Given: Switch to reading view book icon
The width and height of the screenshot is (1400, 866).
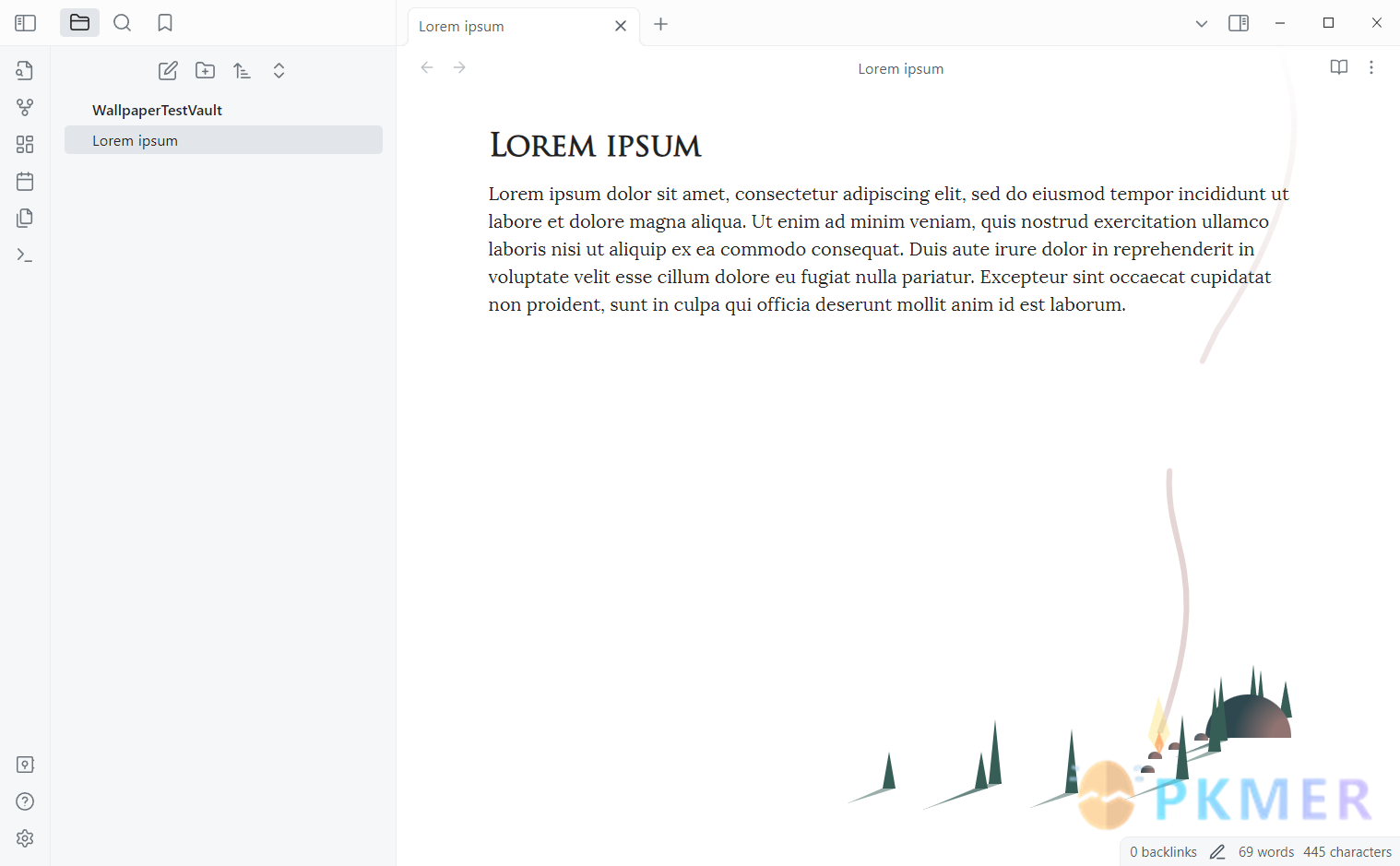Looking at the screenshot, I should coord(1339,67).
